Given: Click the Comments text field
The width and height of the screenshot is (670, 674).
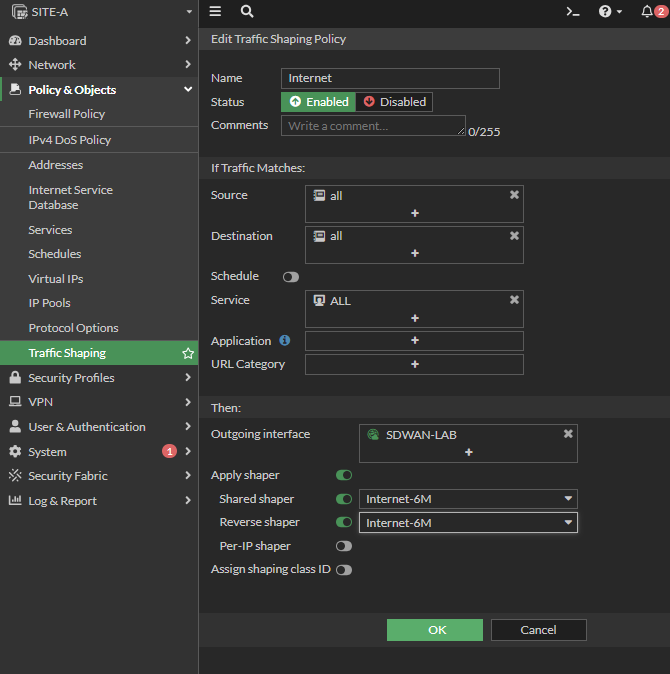Looking at the screenshot, I should coord(372,126).
